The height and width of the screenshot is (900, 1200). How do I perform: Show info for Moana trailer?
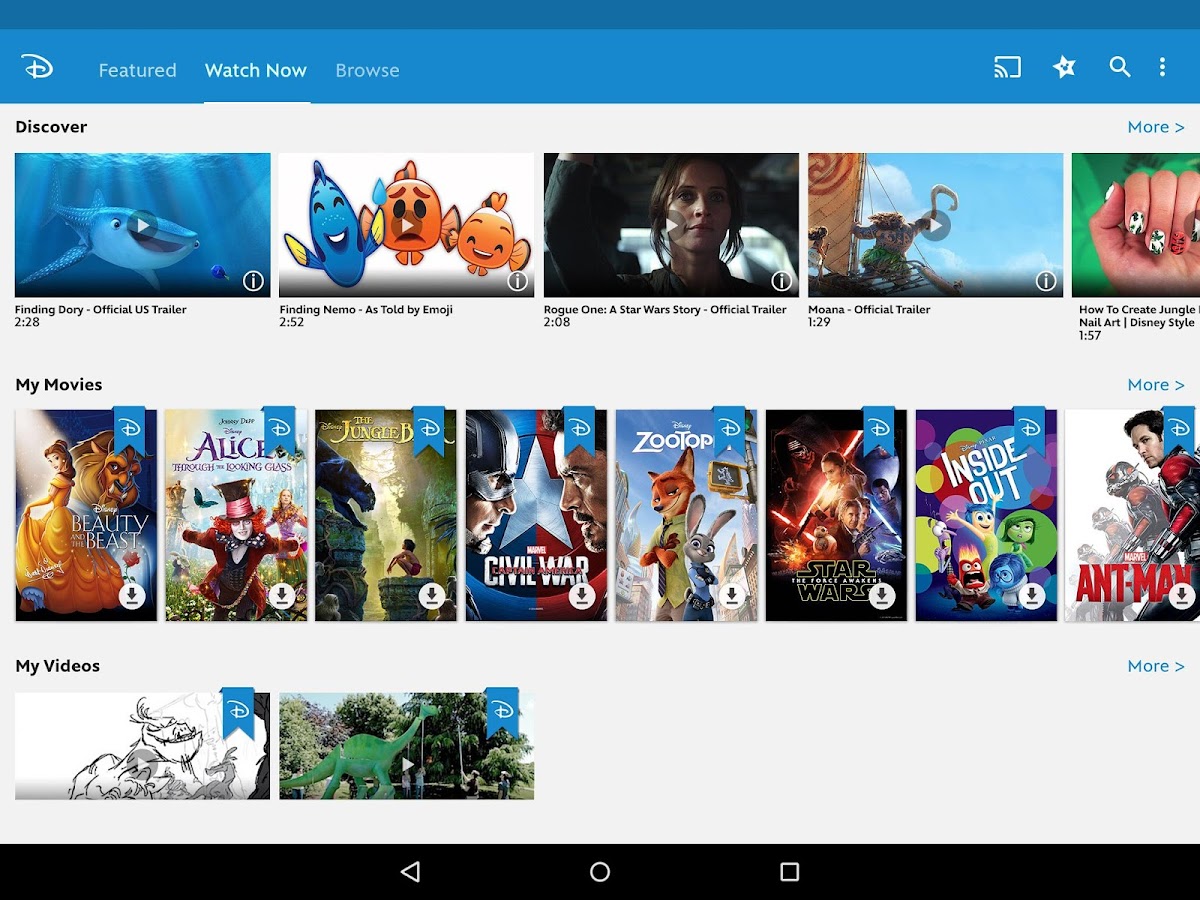tap(1045, 281)
